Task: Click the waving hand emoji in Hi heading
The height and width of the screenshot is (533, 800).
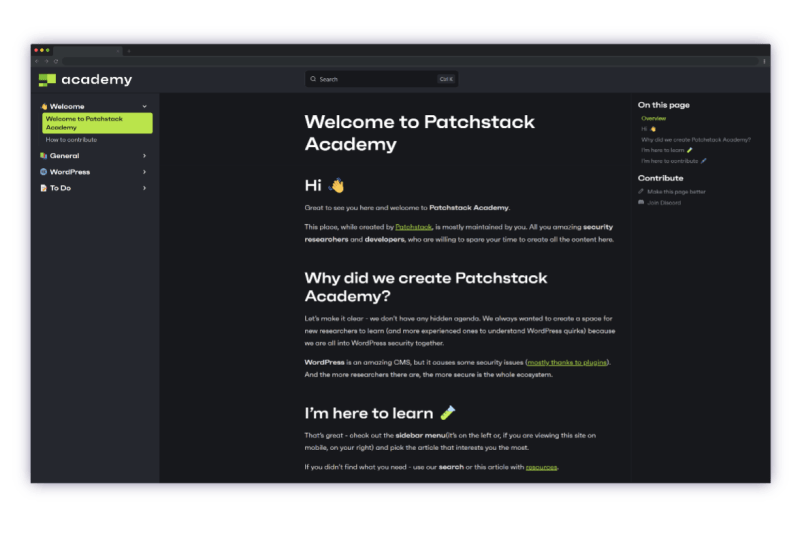Action: (337, 185)
